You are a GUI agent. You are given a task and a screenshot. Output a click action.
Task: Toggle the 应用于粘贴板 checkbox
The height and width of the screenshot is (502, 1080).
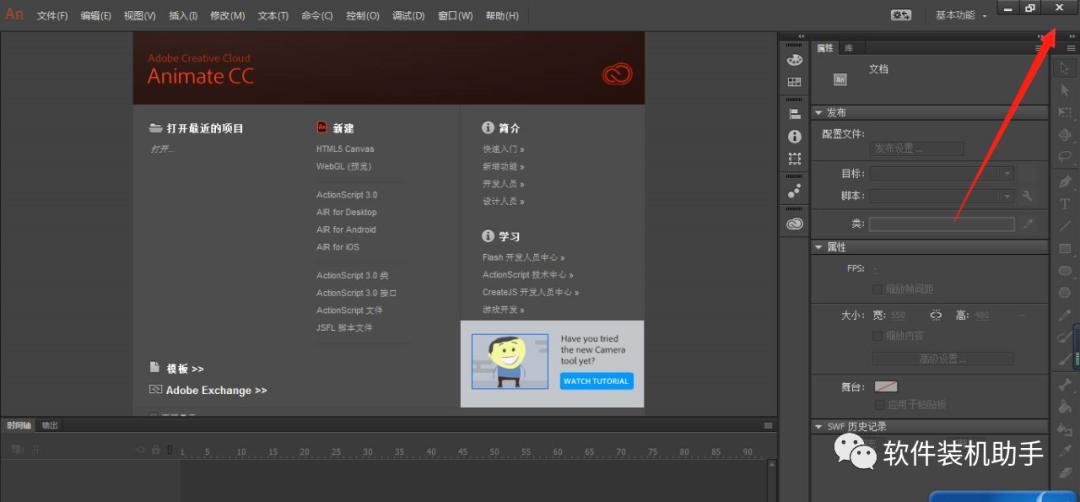pyautogui.click(x=879, y=404)
